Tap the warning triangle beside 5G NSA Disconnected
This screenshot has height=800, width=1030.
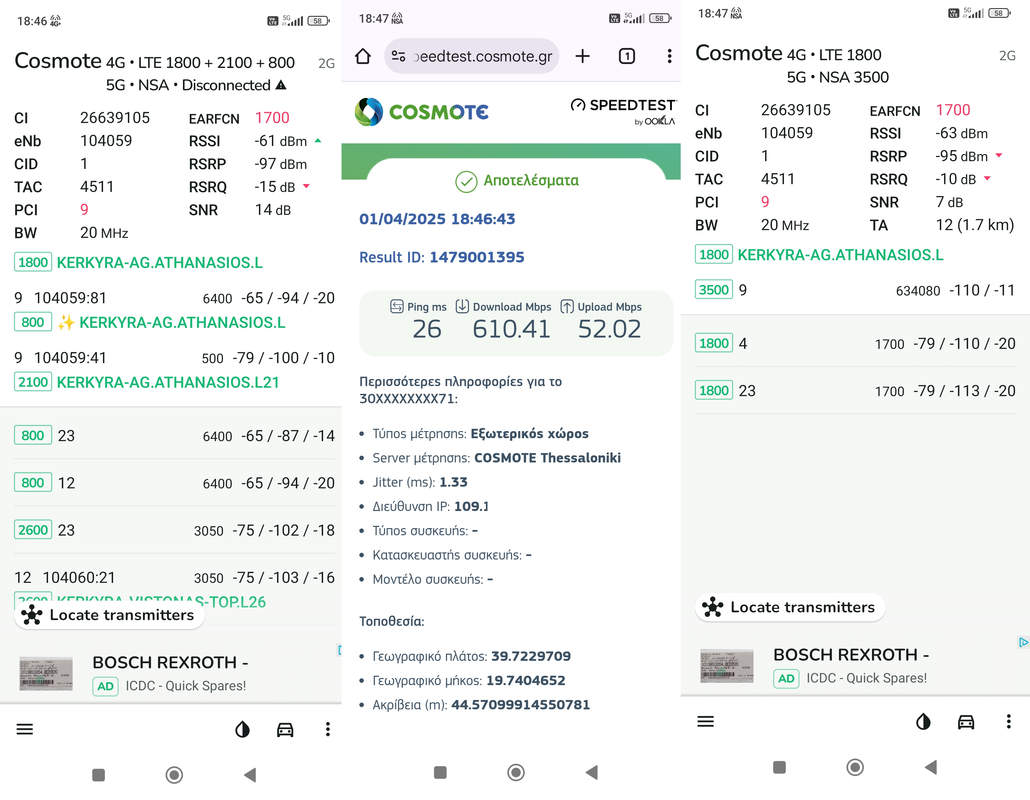pyautogui.click(x=281, y=85)
